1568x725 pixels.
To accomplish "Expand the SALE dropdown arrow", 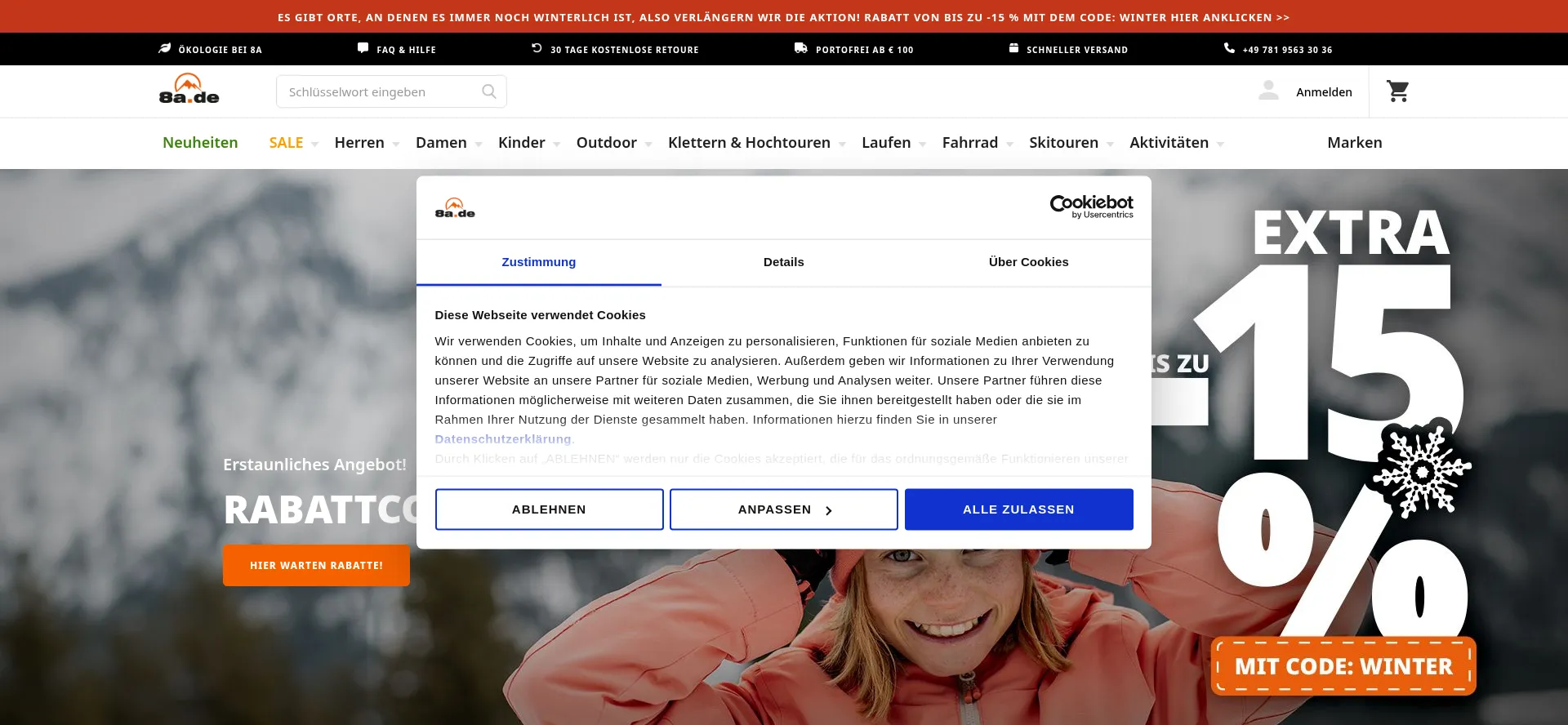I will point(314,145).
